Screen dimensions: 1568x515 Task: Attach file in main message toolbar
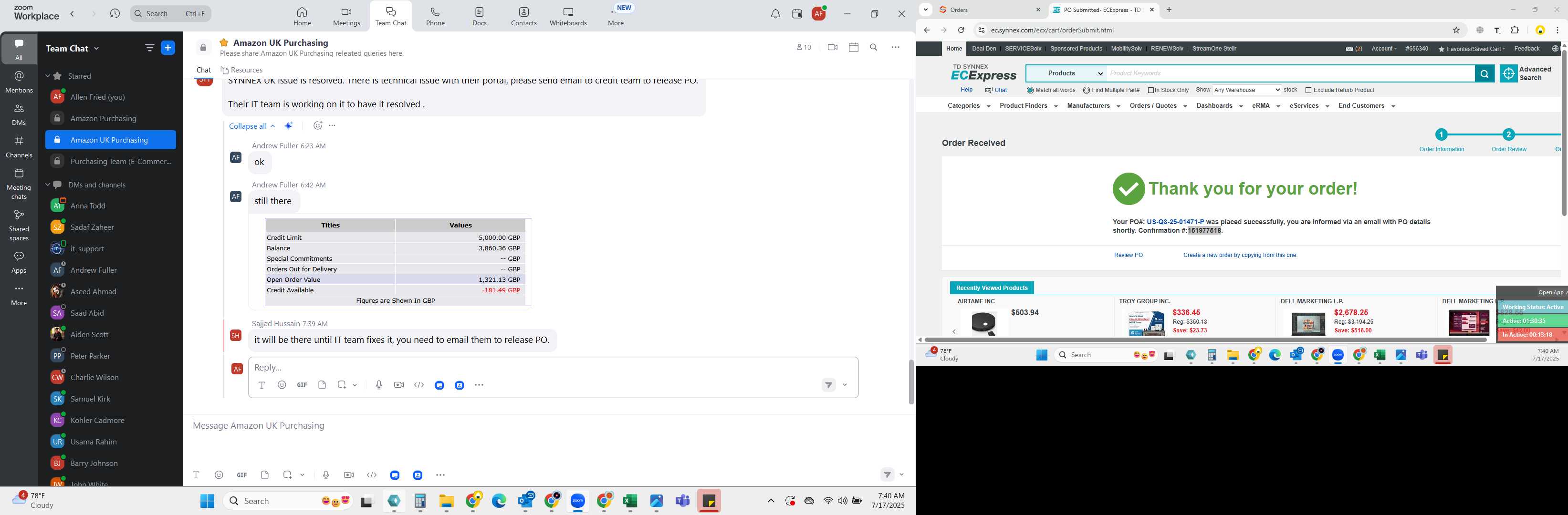[265, 475]
